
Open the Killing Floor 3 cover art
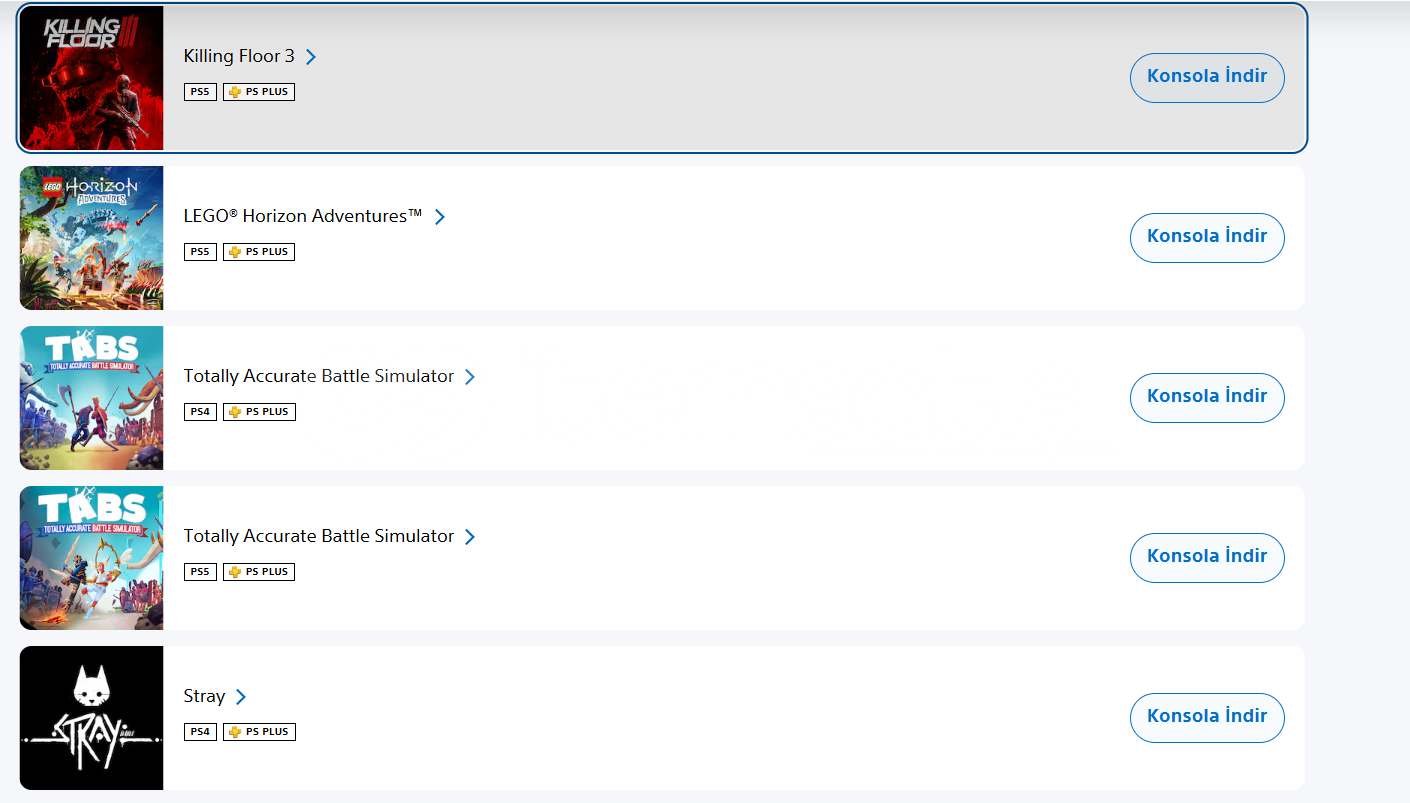click(x=91, y=78)
